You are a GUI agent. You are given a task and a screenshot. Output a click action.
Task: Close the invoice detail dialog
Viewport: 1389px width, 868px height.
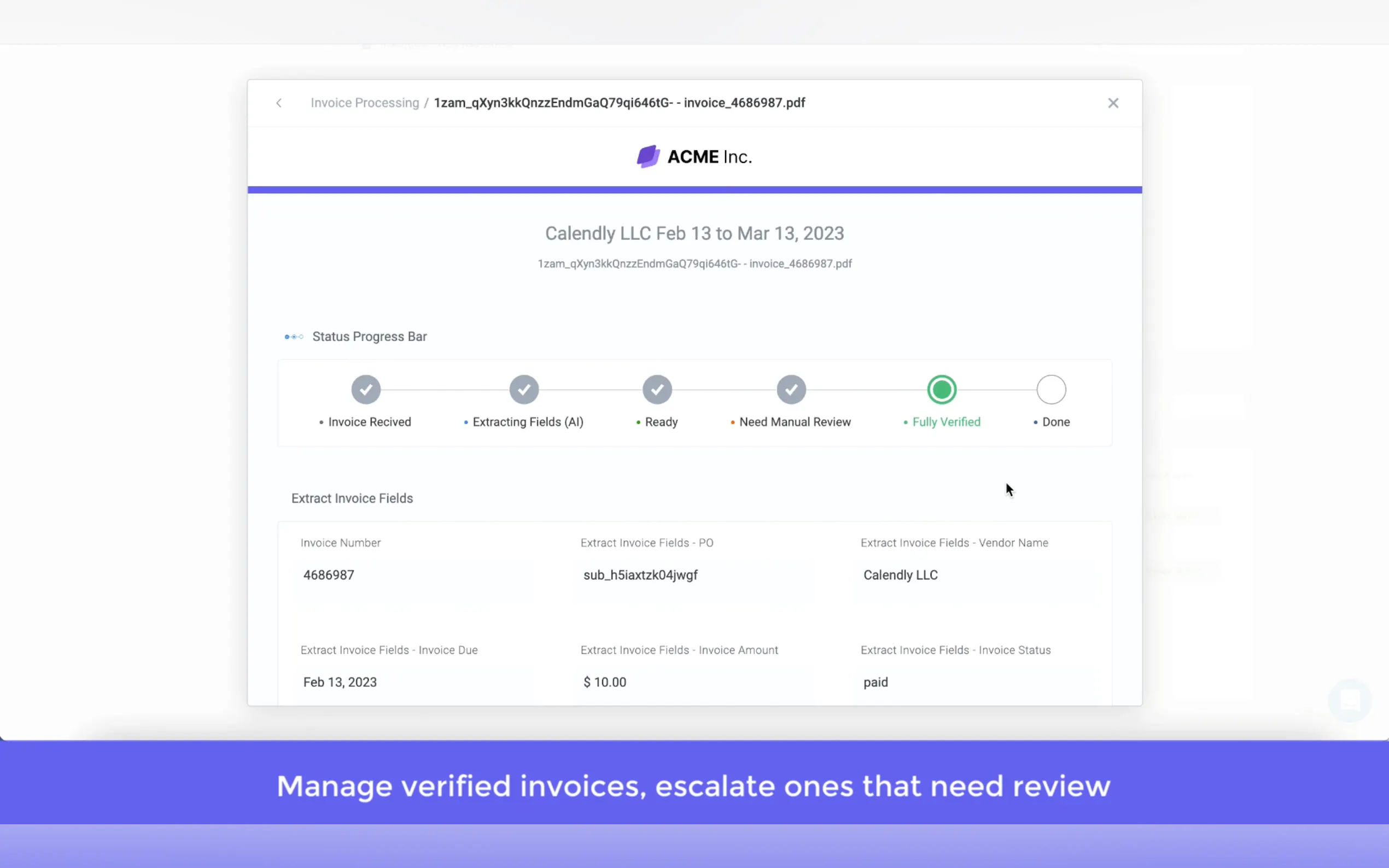click(x=1113, y=103)
